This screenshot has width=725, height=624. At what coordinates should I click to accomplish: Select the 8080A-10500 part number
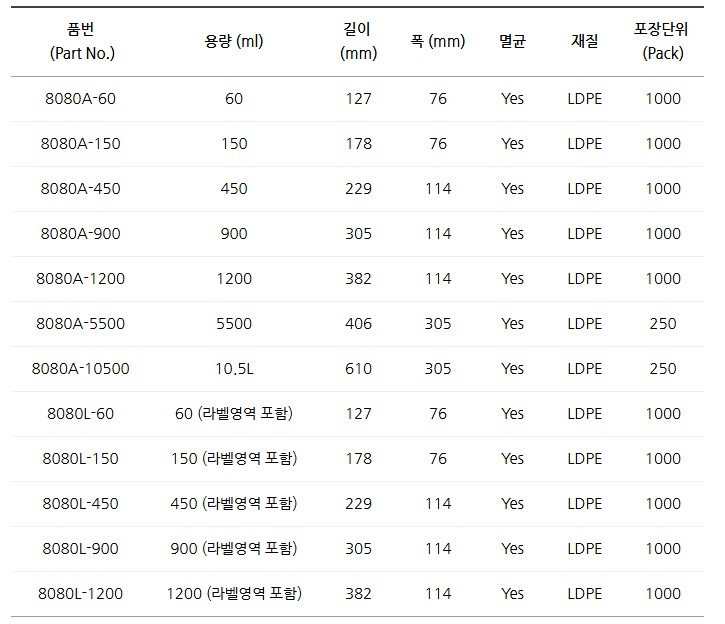point(80,369)
